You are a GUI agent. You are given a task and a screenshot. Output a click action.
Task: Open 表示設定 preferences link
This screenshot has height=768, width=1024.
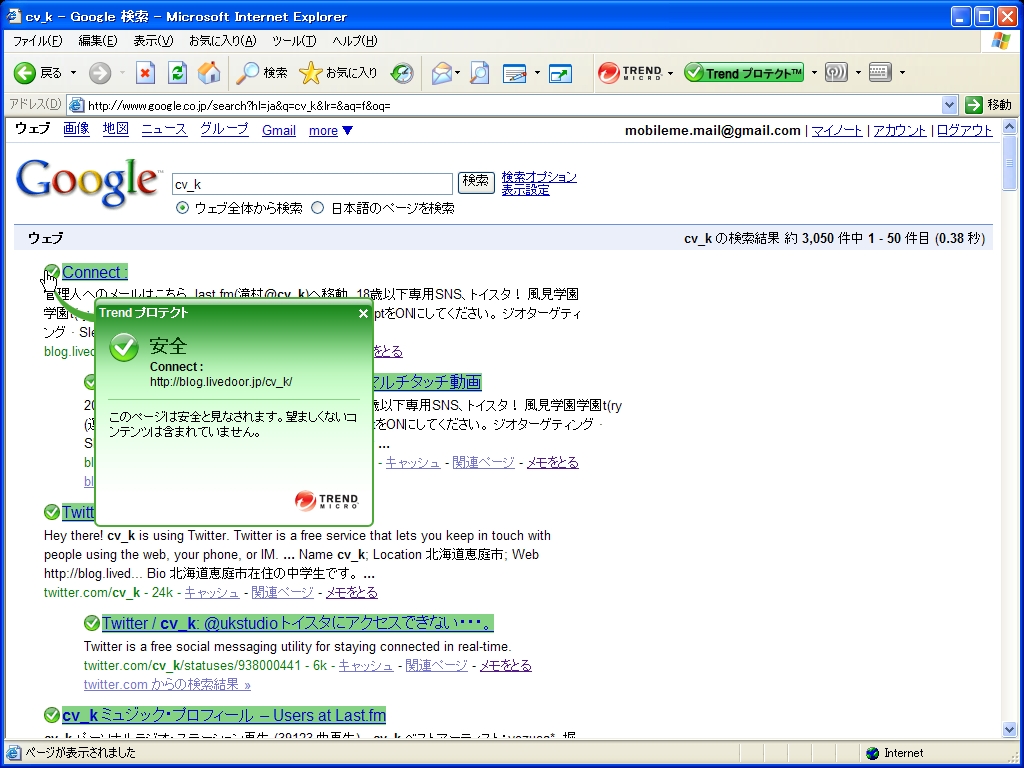pos(525,190)
